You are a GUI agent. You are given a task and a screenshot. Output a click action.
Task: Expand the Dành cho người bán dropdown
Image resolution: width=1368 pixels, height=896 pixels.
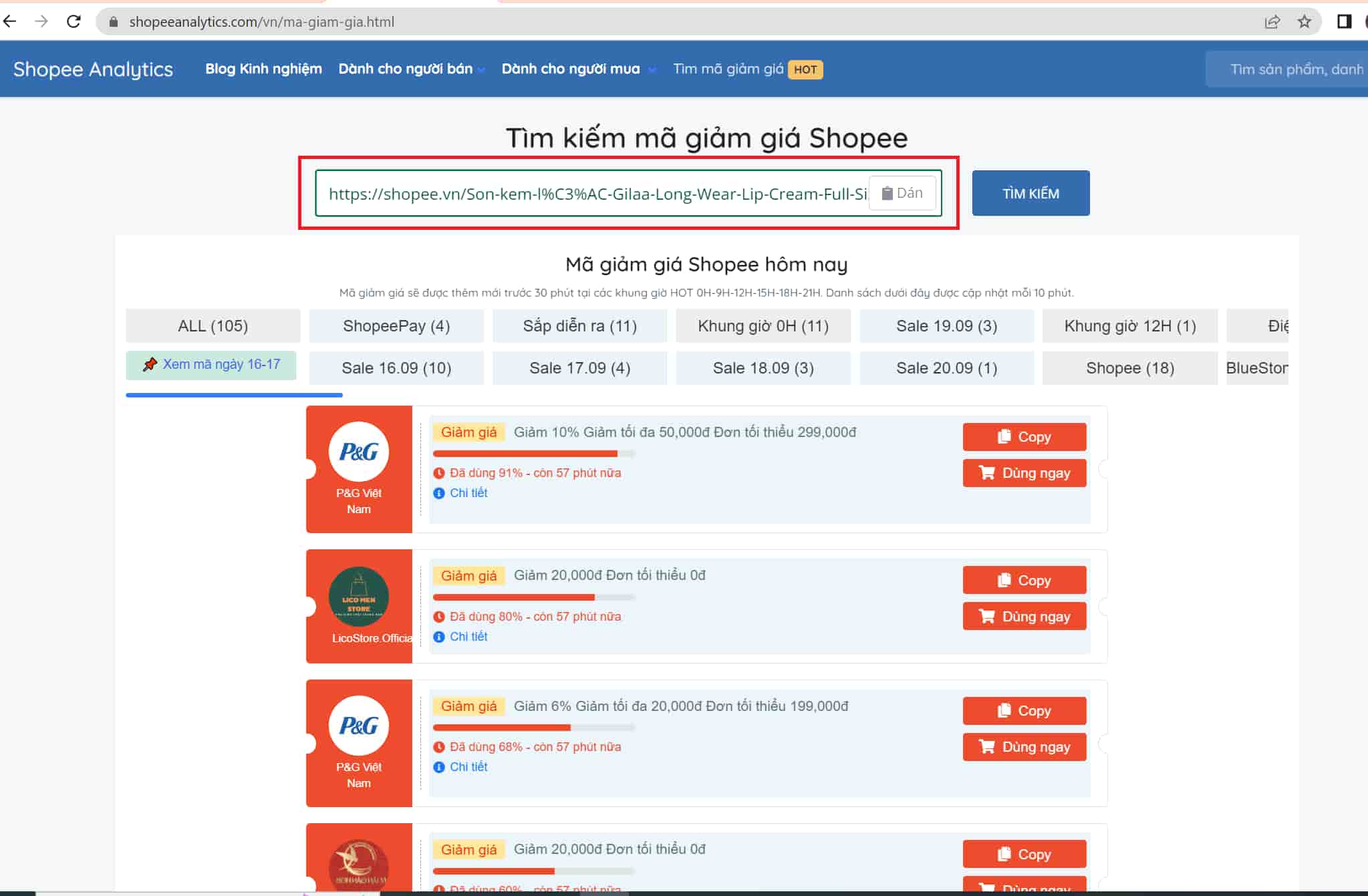point(411,69)
